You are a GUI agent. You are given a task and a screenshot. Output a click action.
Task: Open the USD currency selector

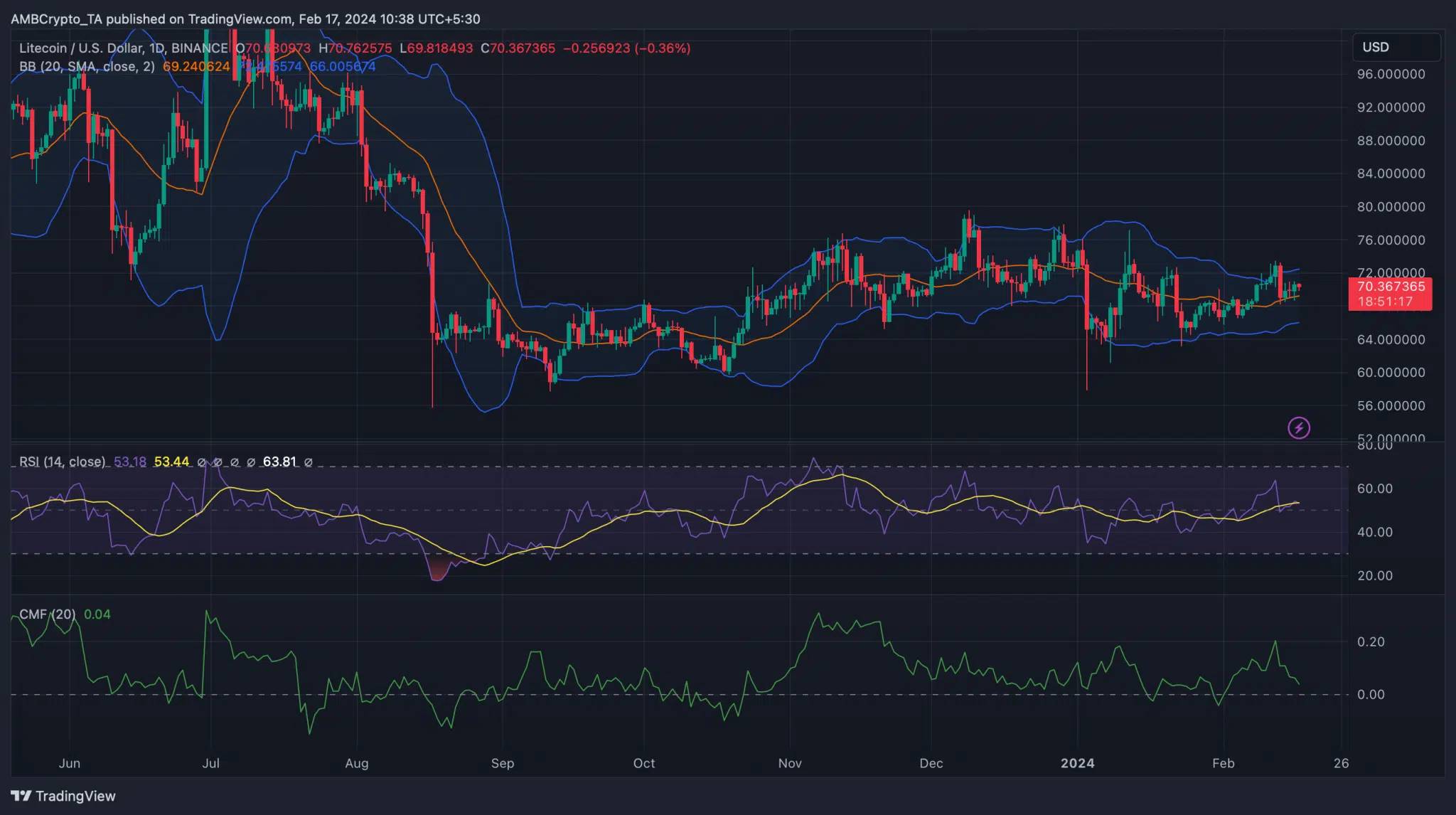(x=1396, y=47)
